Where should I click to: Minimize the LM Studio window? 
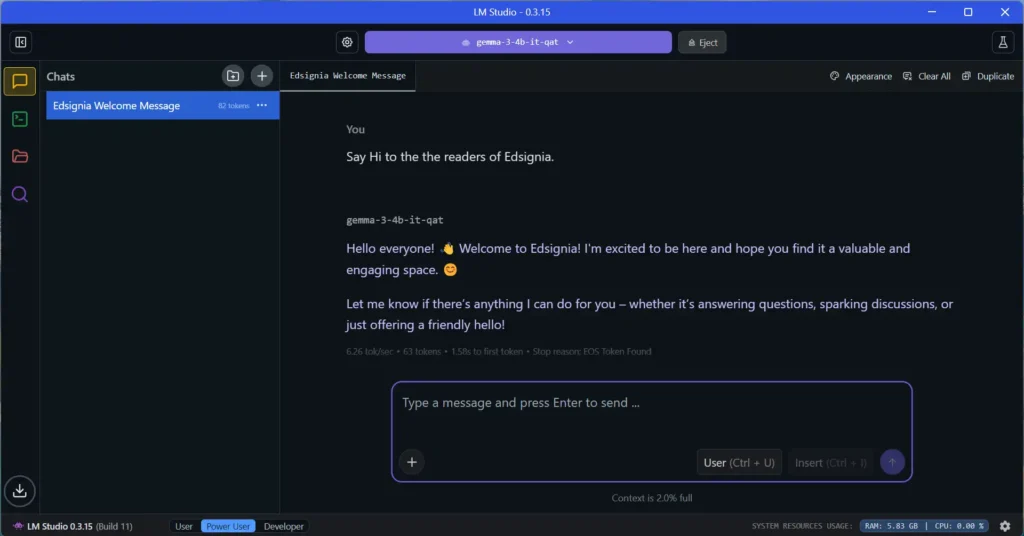[932, 12]
